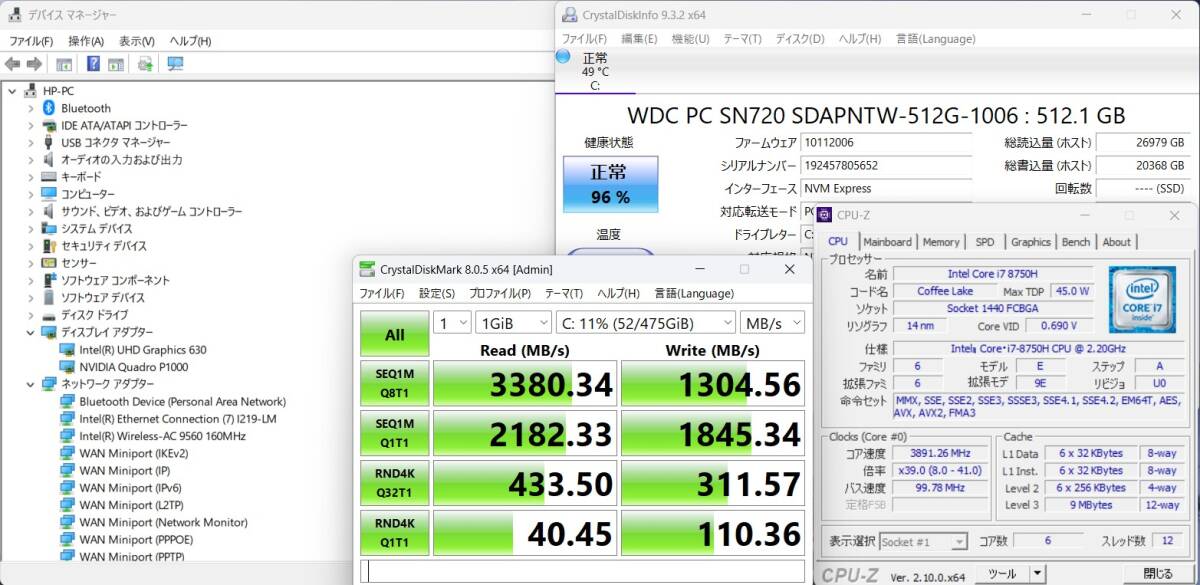Click the system devices category icon
The width and height of the screenshot is (1200, 585).
coord(48,229)
